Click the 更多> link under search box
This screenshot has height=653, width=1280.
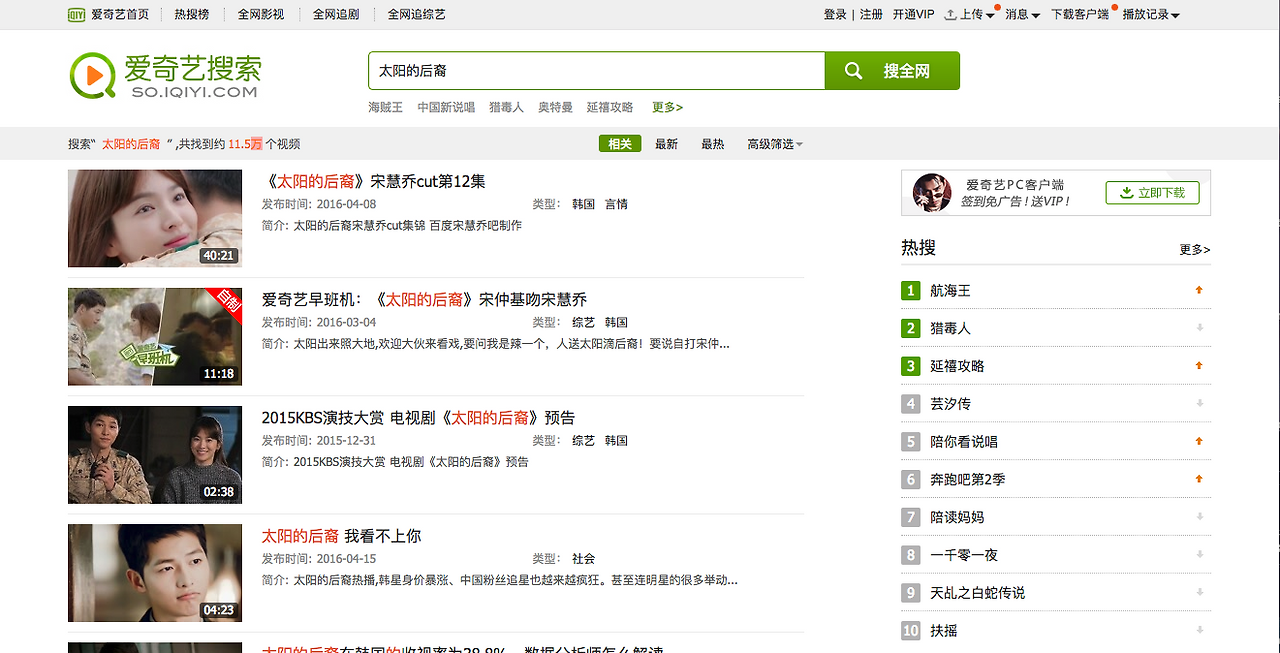click(667, 107)
